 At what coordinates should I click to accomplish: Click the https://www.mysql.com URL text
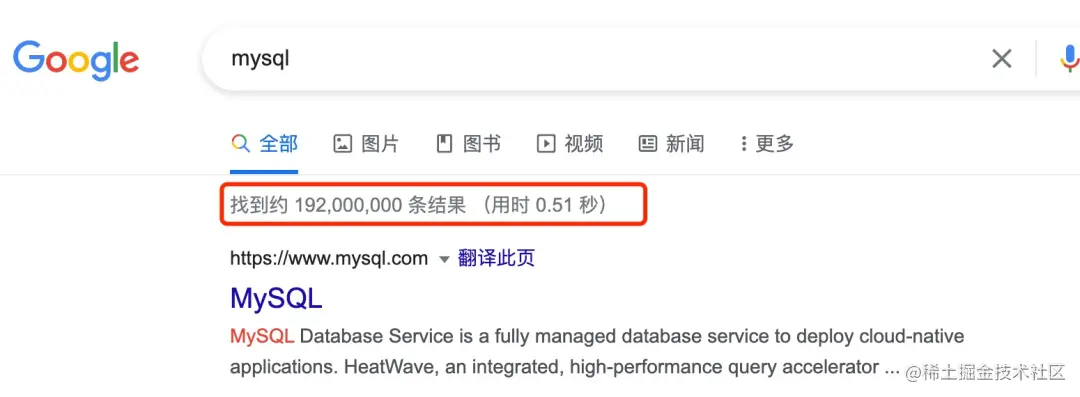click(329, 259)
